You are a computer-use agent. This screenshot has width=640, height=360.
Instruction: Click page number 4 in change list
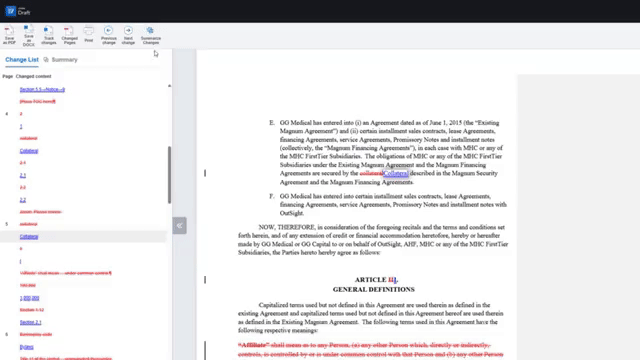point(7,114)
